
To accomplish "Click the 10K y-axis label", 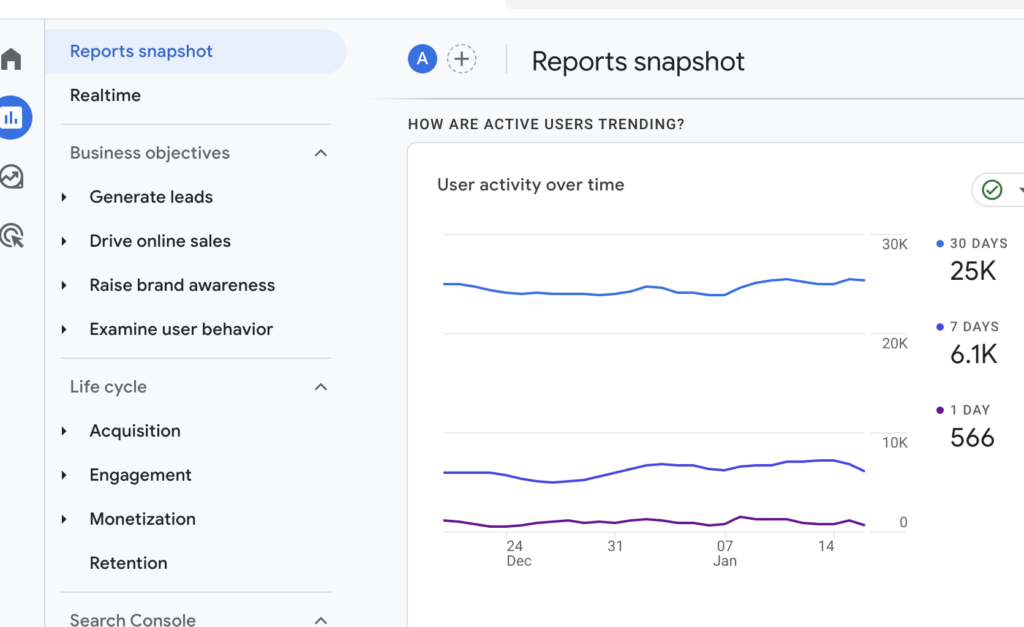I will point(895,443).
